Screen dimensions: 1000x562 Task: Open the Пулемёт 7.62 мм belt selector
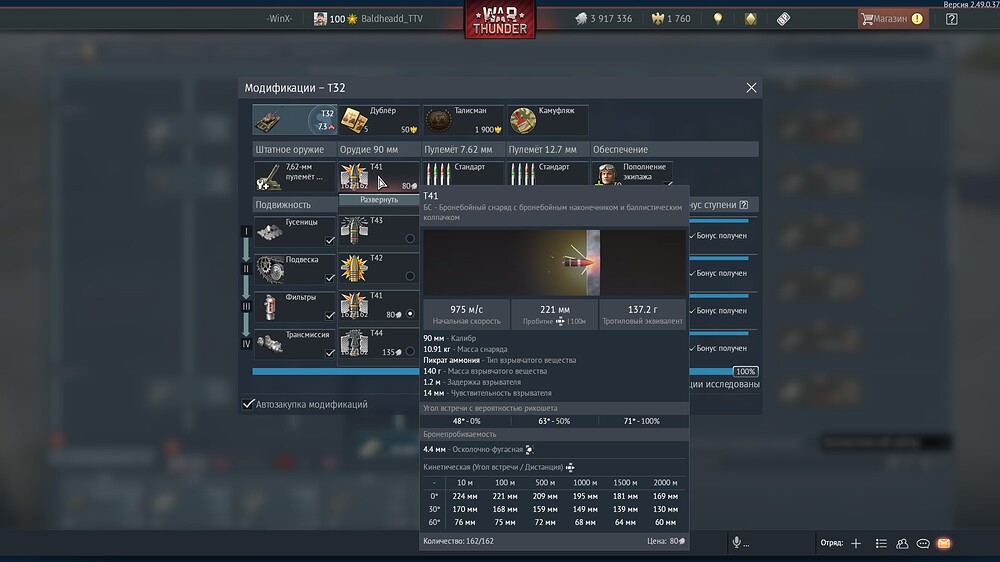[463, 176]
